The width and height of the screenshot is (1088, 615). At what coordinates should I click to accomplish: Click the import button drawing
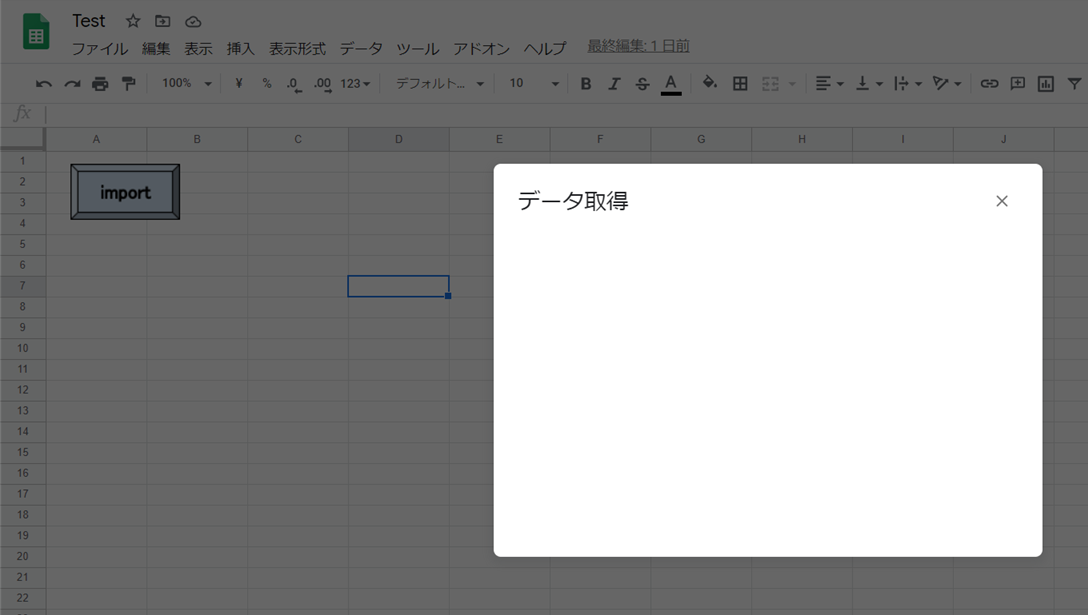pos(125,192)
